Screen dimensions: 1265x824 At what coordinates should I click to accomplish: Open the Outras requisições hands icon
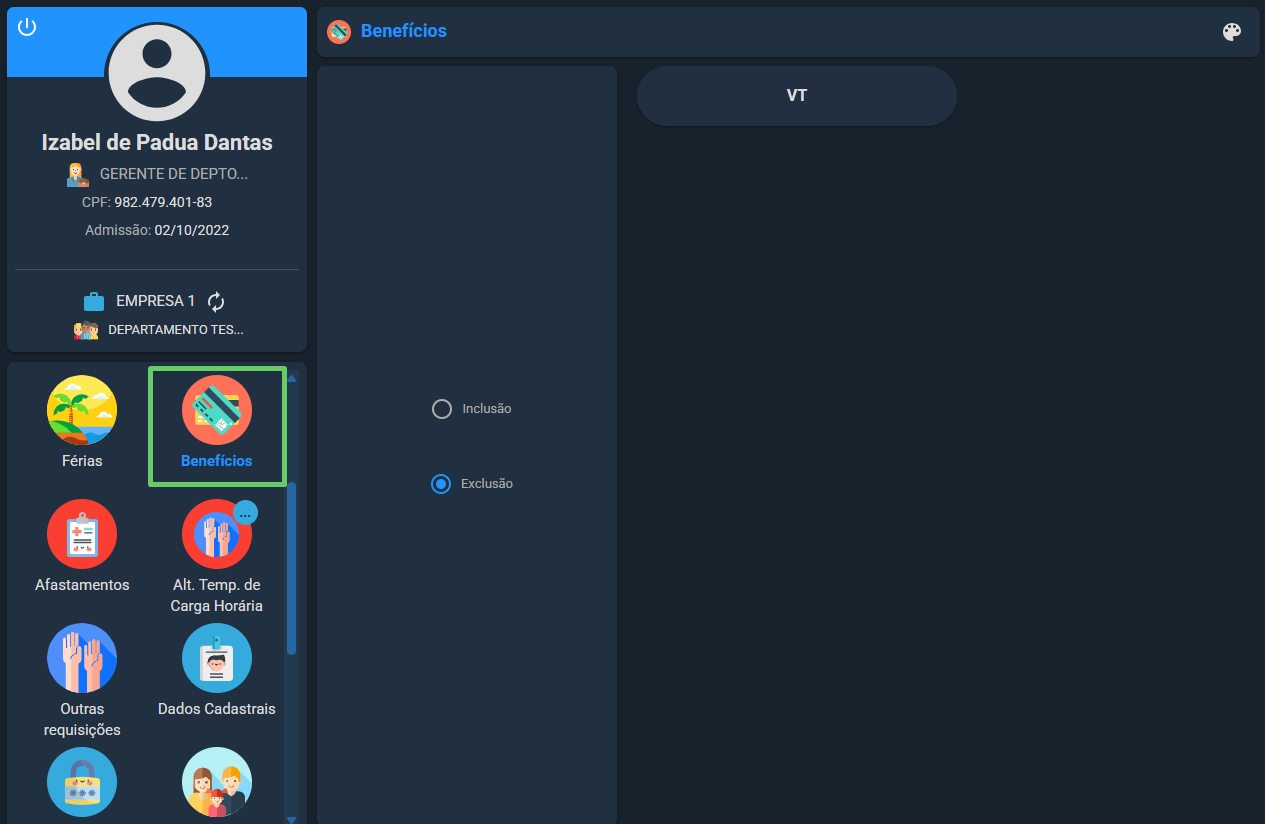[82, 658]
